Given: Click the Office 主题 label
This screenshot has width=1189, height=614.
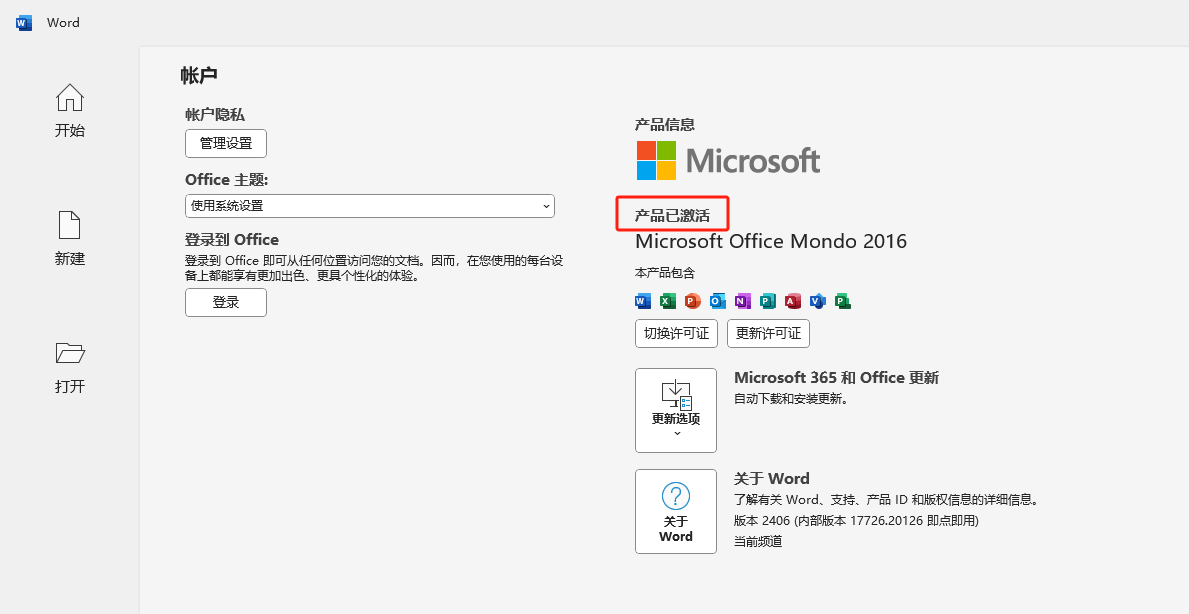Looking at the screenshot, I should pos(227,180).
